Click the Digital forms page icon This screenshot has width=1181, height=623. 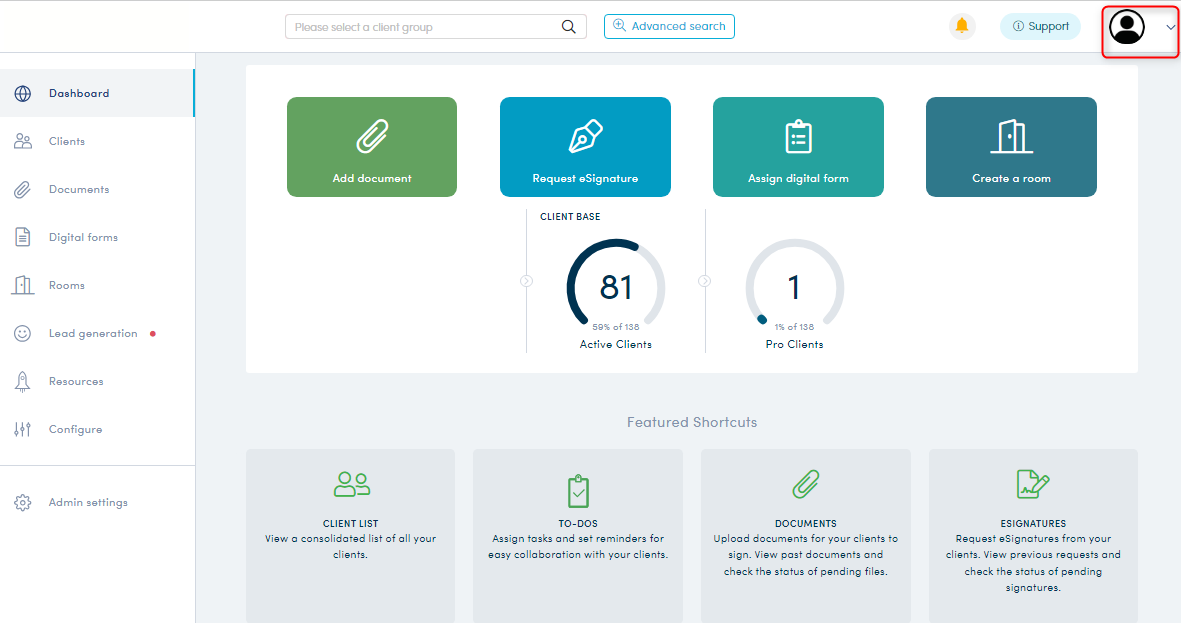pyautogui.click(x=23, y=237)
